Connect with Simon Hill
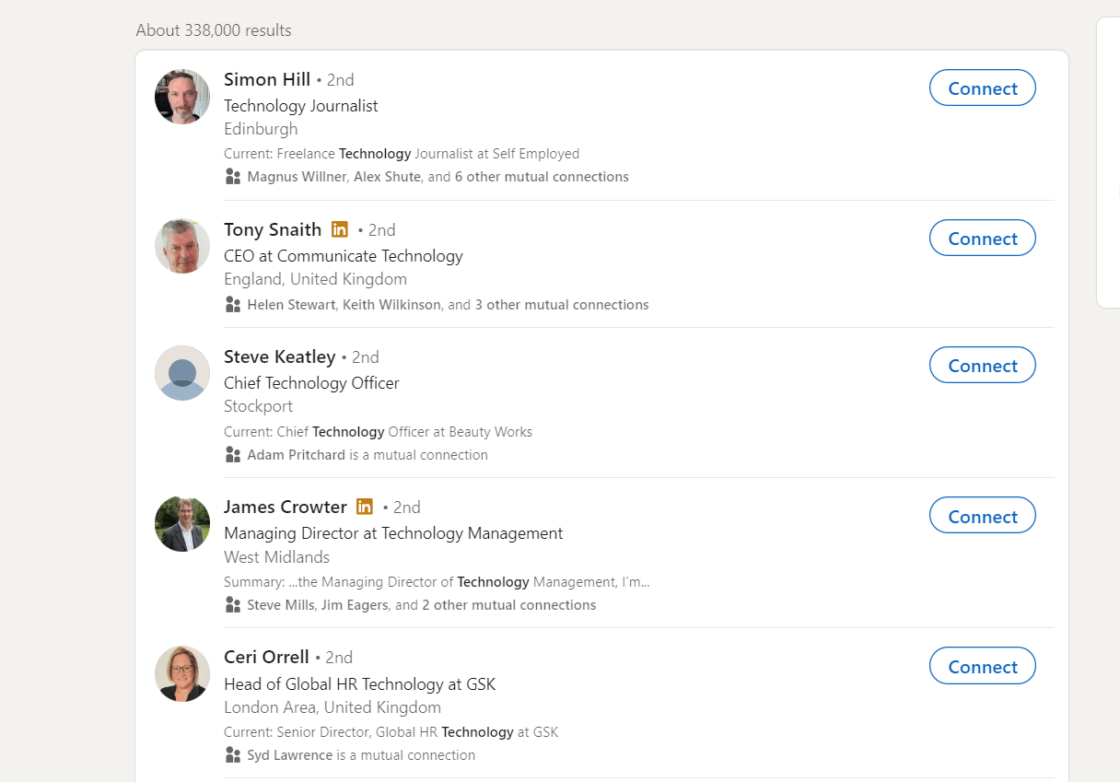This screenshot has height=782, width=1120. coord(982,87)
